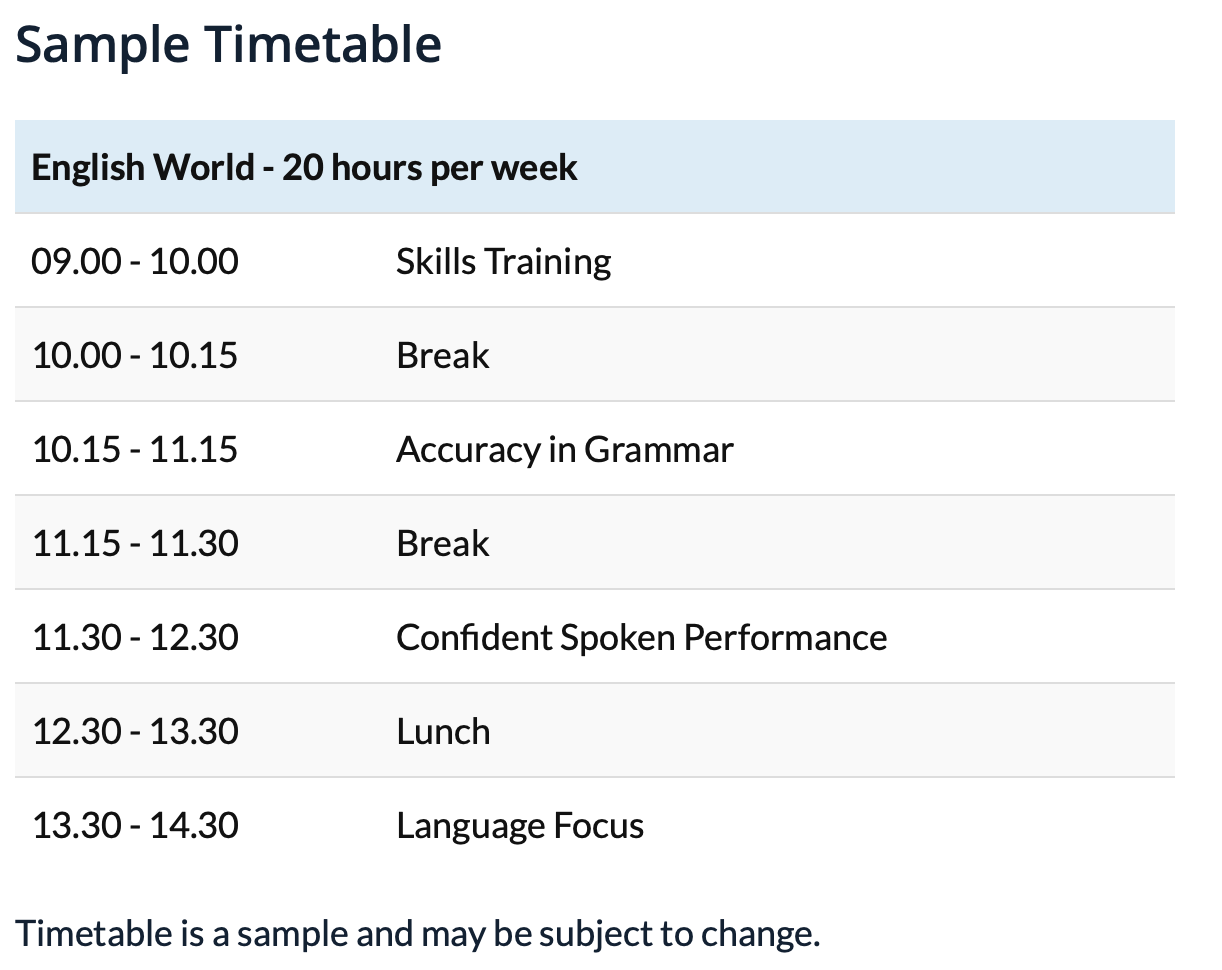Click the 12.30 - 13.30 time cell
The height and width of the screenshot is (970, 1222).
tap(135, 732)
